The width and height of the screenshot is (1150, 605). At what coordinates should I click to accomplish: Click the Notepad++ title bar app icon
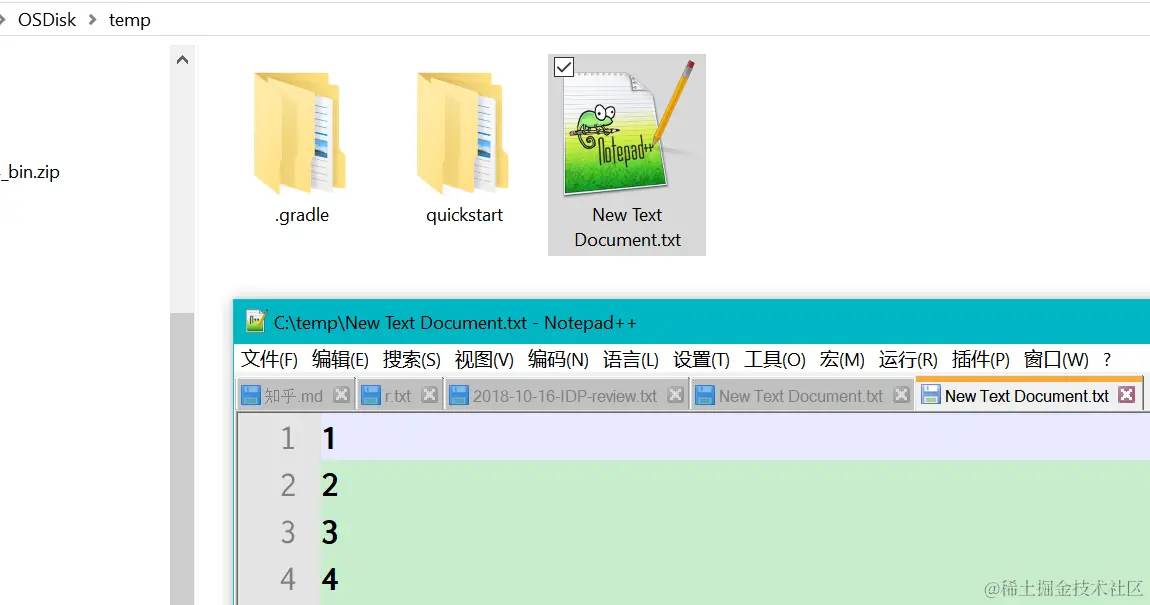(x=256, y=321)
